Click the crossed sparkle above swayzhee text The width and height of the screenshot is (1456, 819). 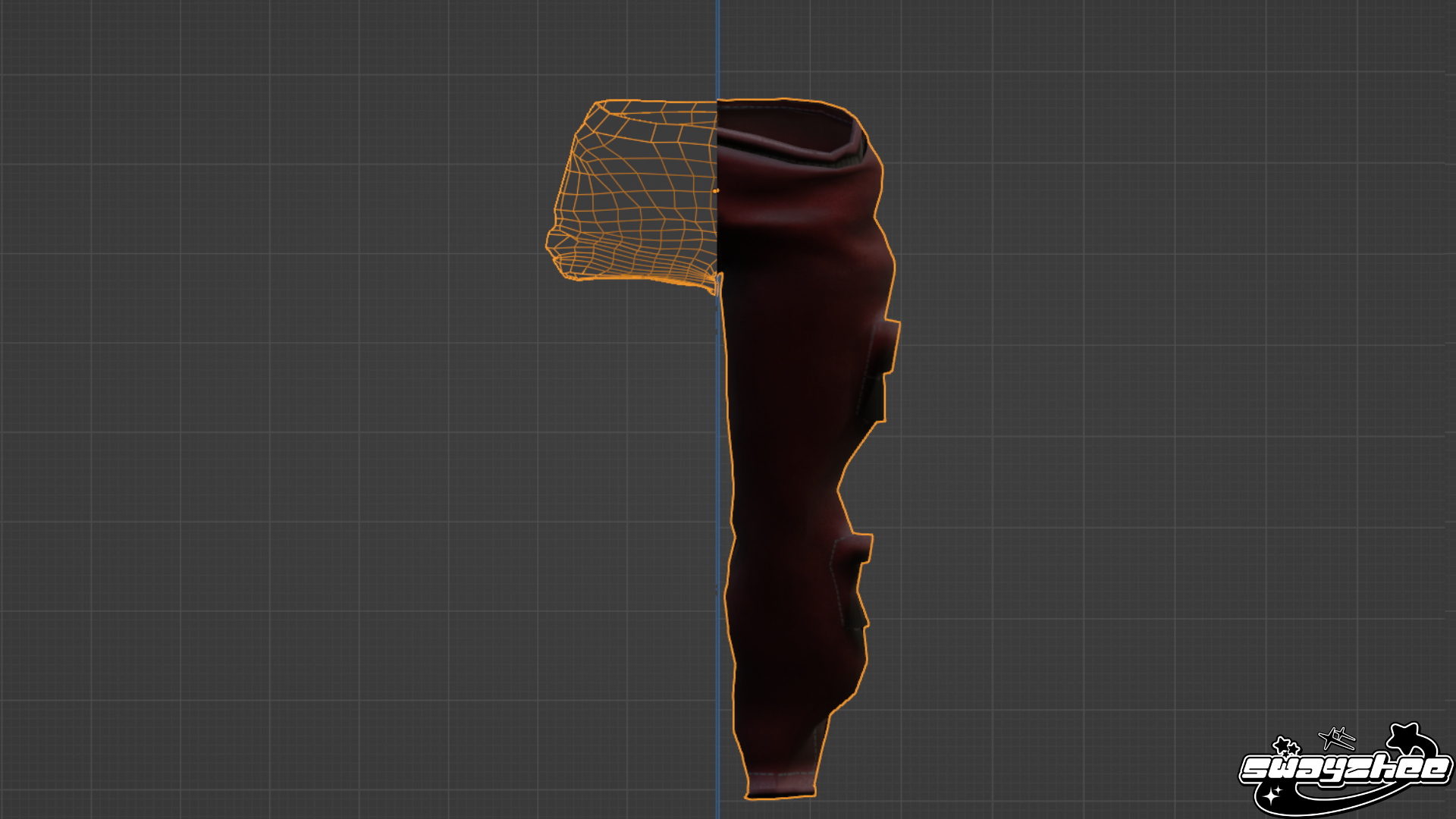(1336, 736)
